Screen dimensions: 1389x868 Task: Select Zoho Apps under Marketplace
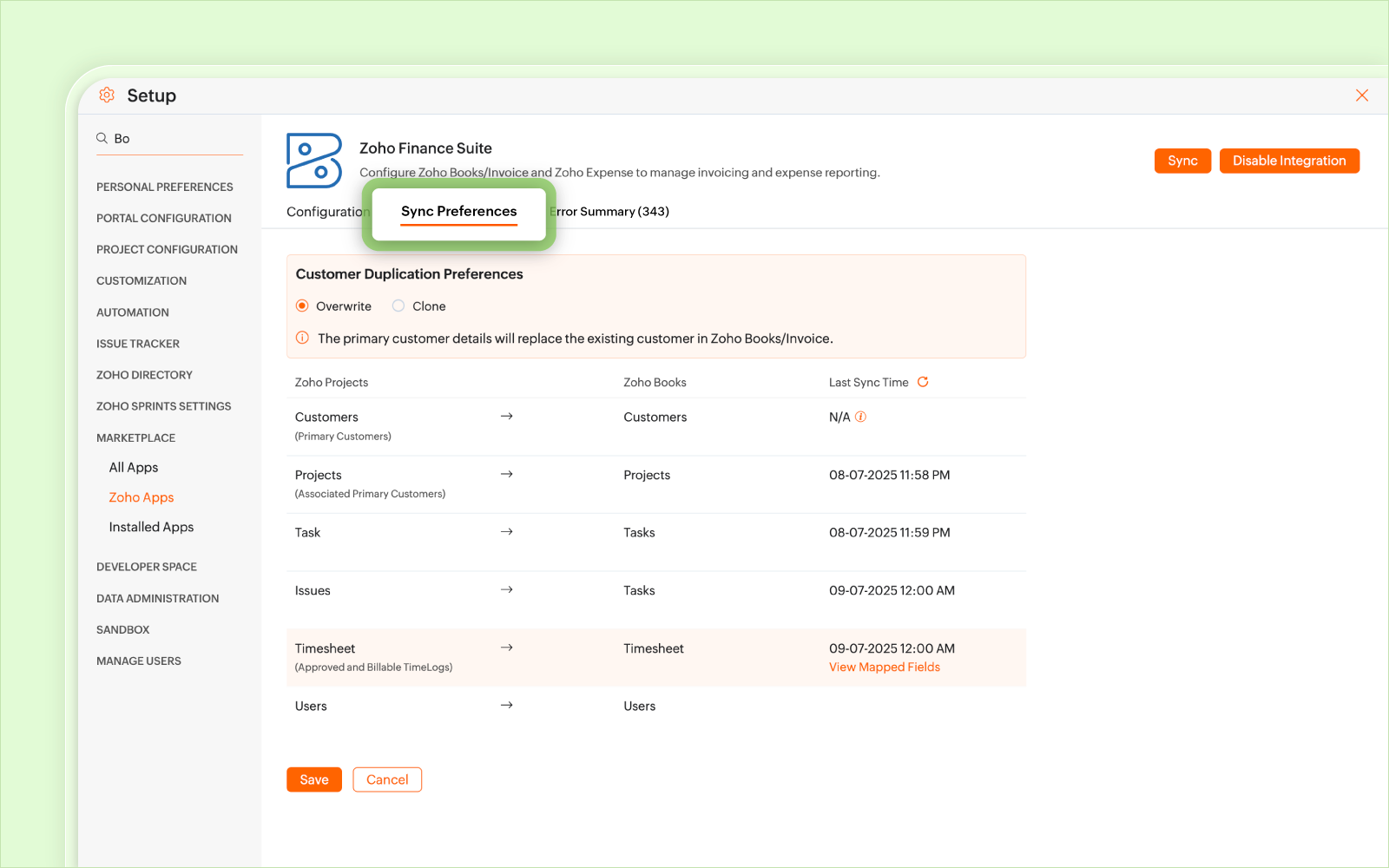coord(142,497)
